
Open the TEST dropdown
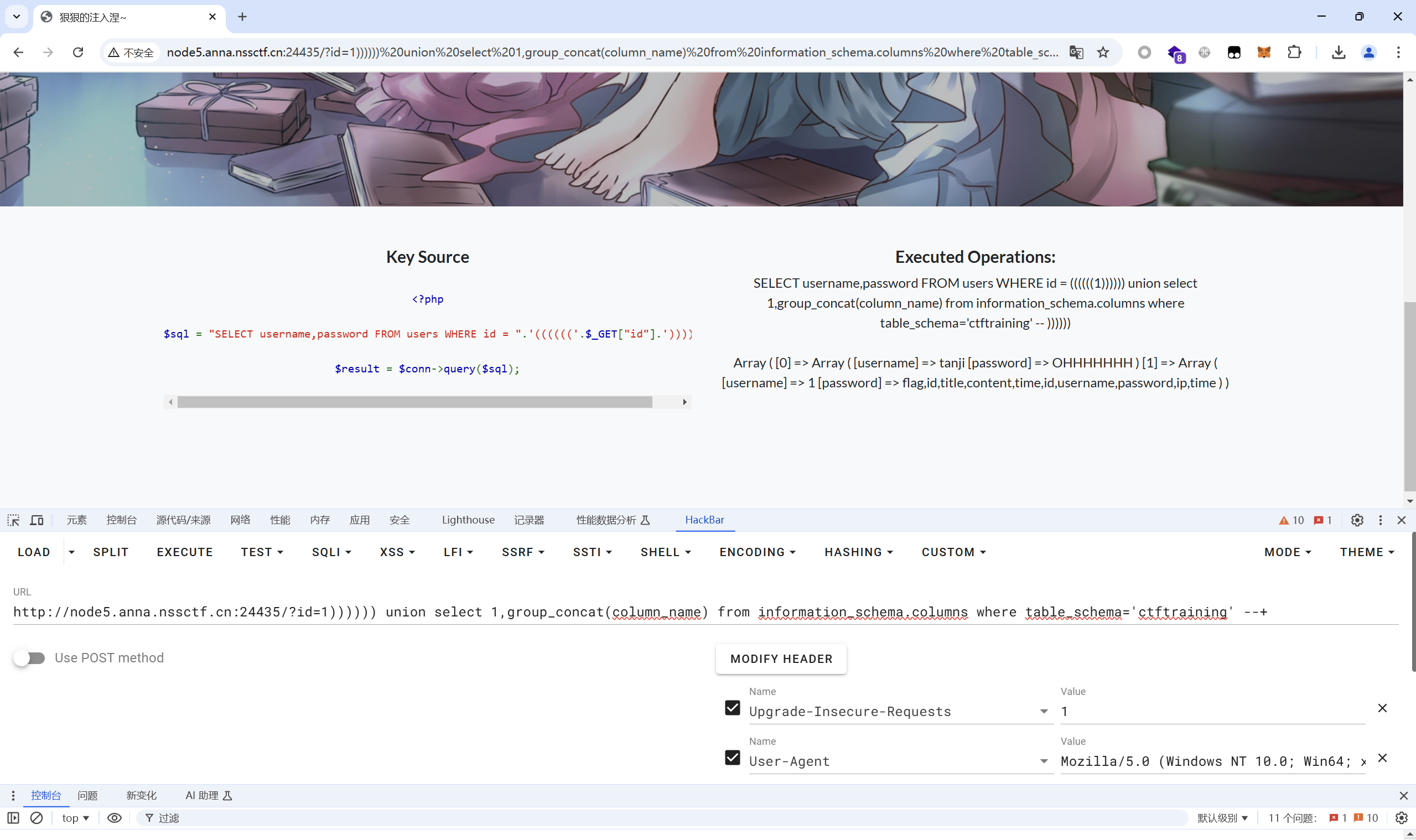262,552
